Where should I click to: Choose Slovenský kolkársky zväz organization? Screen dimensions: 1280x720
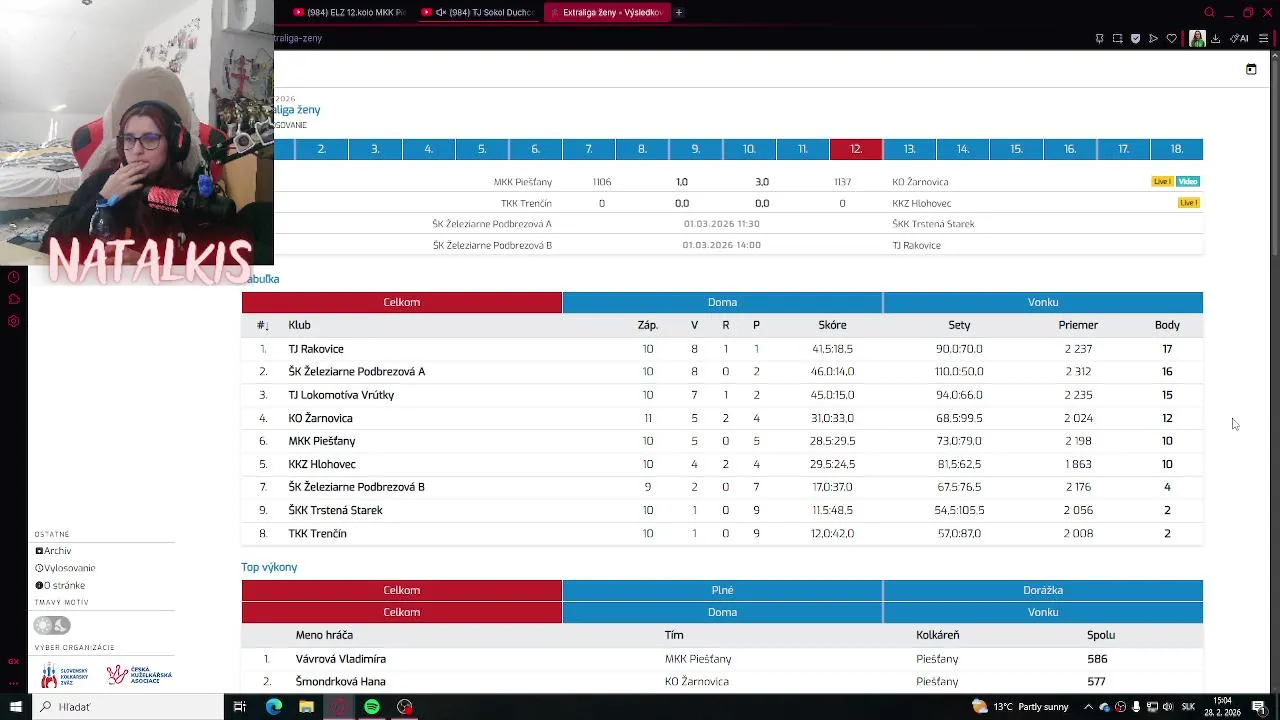65,676
